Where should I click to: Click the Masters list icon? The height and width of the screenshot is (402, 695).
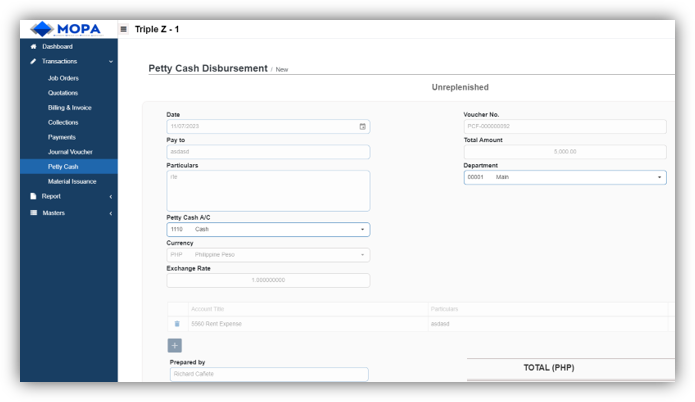coord(33,213)
